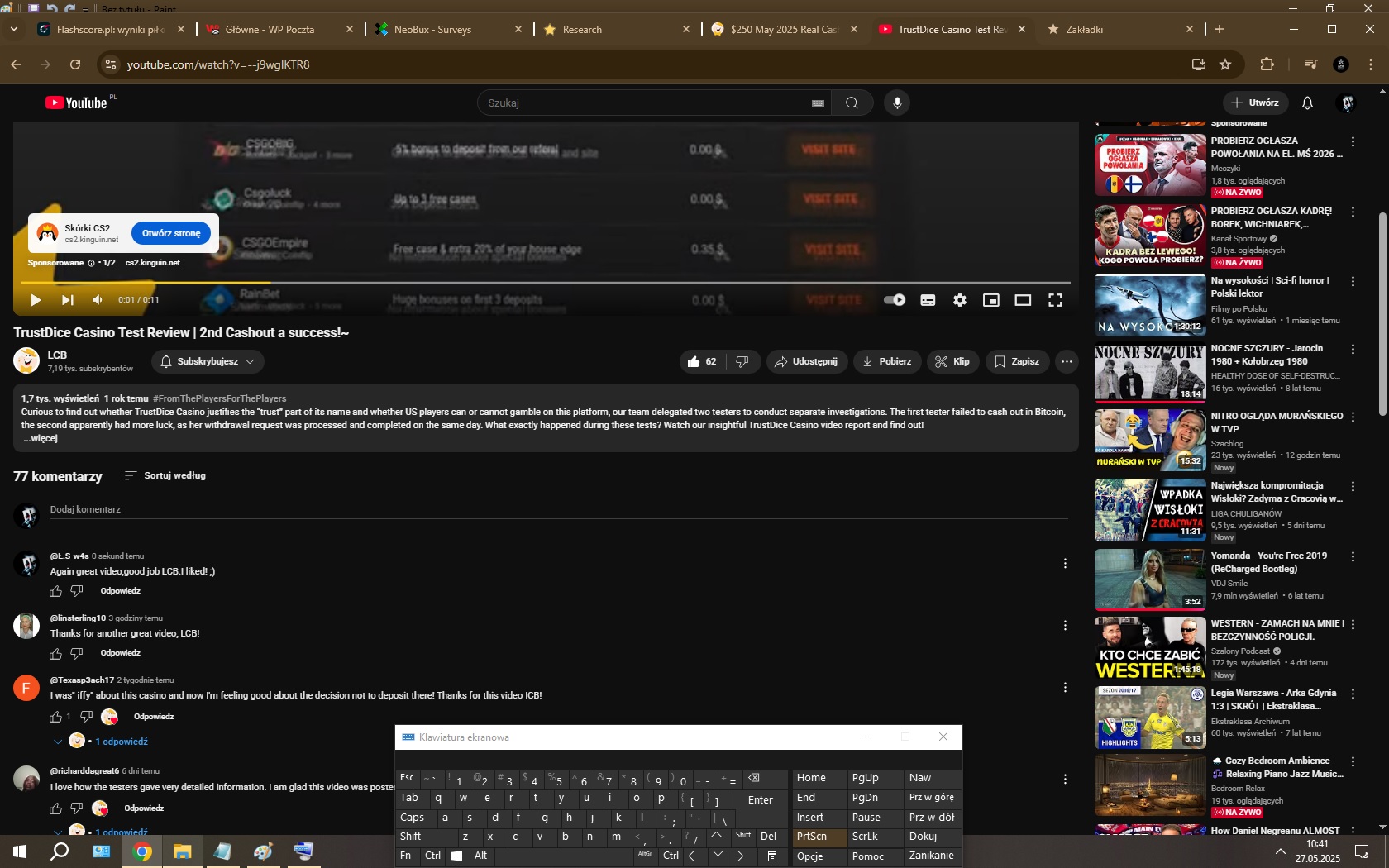Open Windows Start menu
The width and height of the screenshot is (1389, 868).
(20, 851)
